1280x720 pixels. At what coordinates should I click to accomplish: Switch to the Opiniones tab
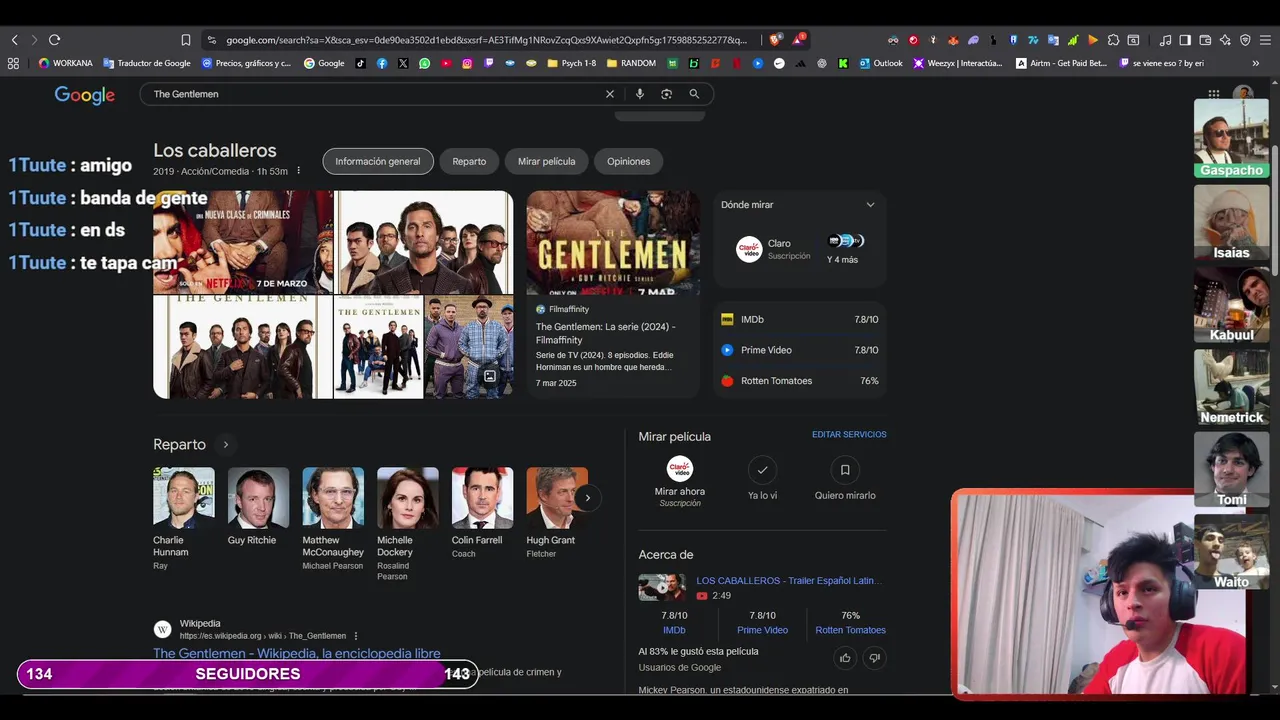628,161
